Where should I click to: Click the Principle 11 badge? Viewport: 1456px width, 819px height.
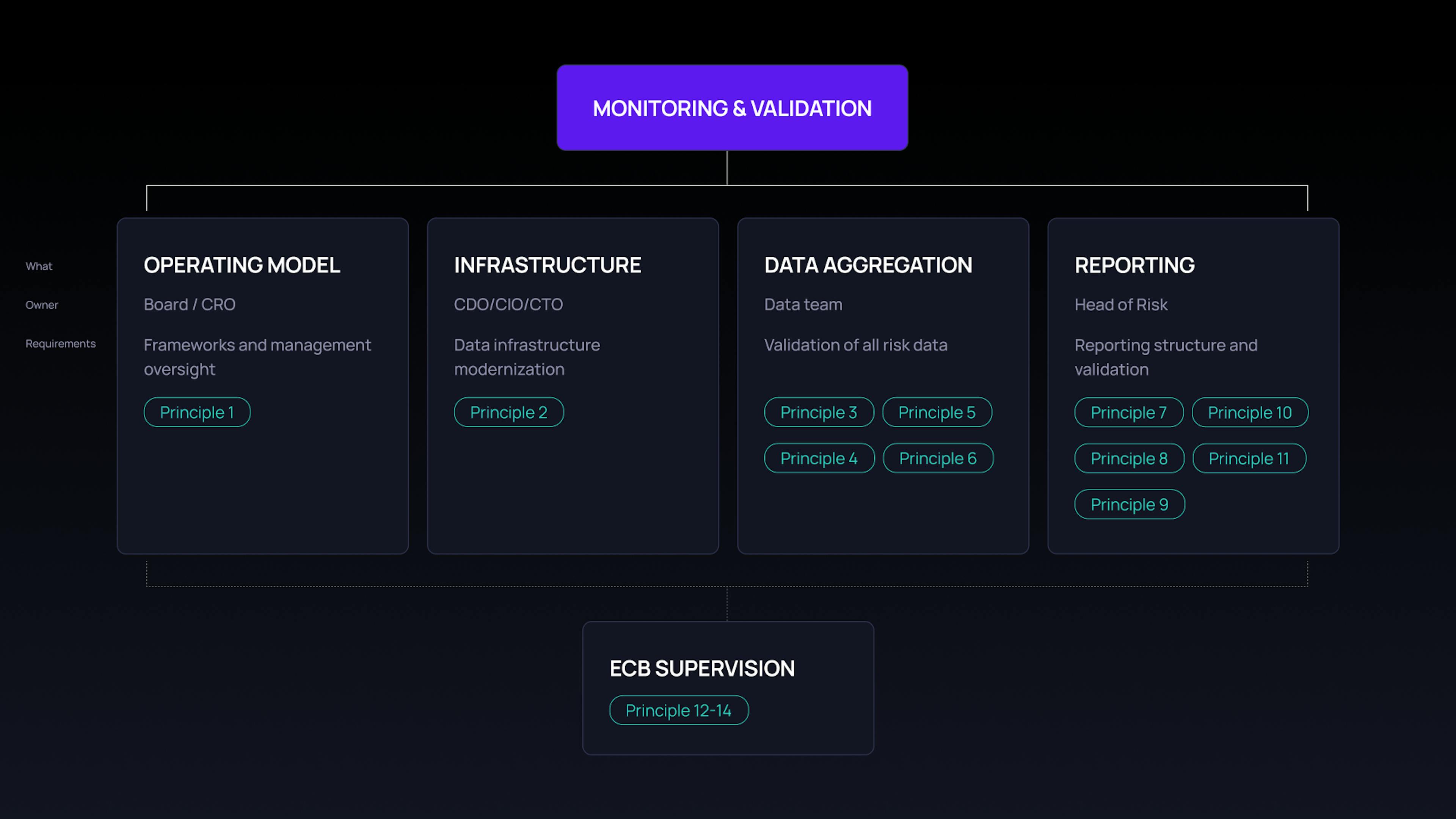1249,458
